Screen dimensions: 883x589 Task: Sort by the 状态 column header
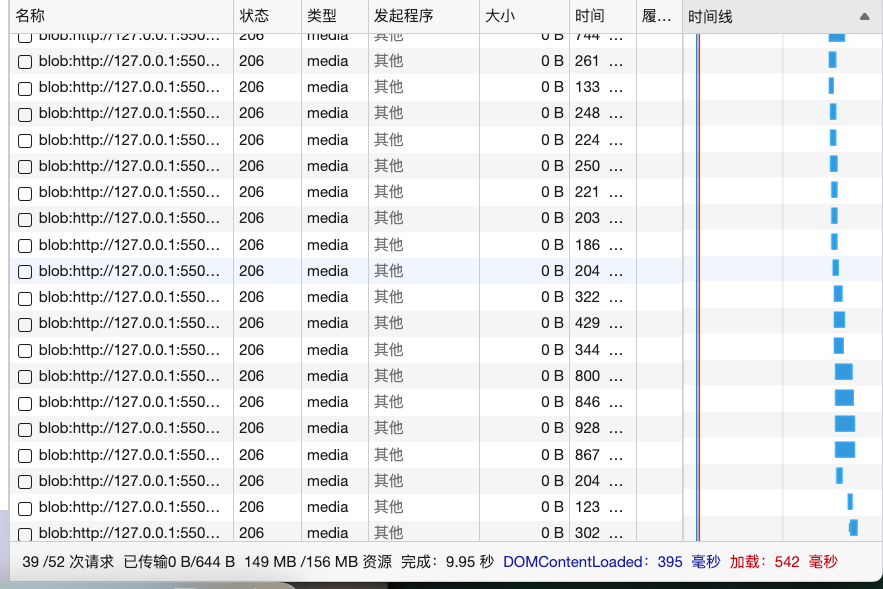[254, 17]
